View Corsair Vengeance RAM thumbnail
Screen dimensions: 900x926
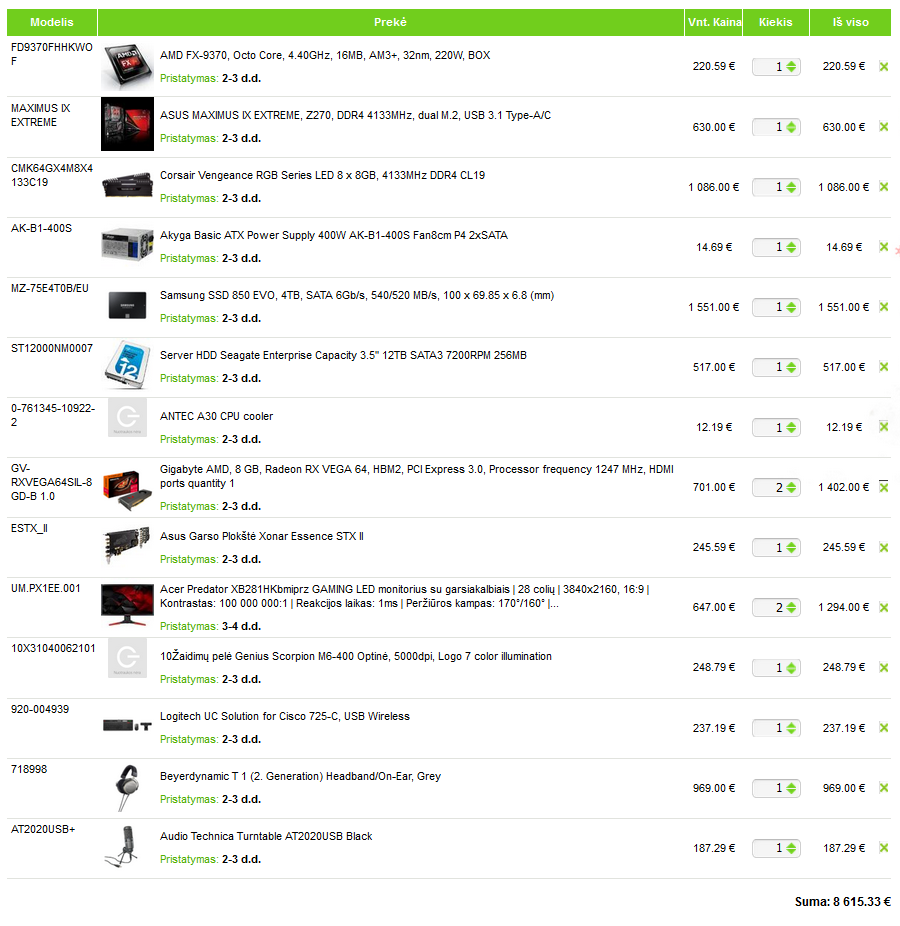127,184
